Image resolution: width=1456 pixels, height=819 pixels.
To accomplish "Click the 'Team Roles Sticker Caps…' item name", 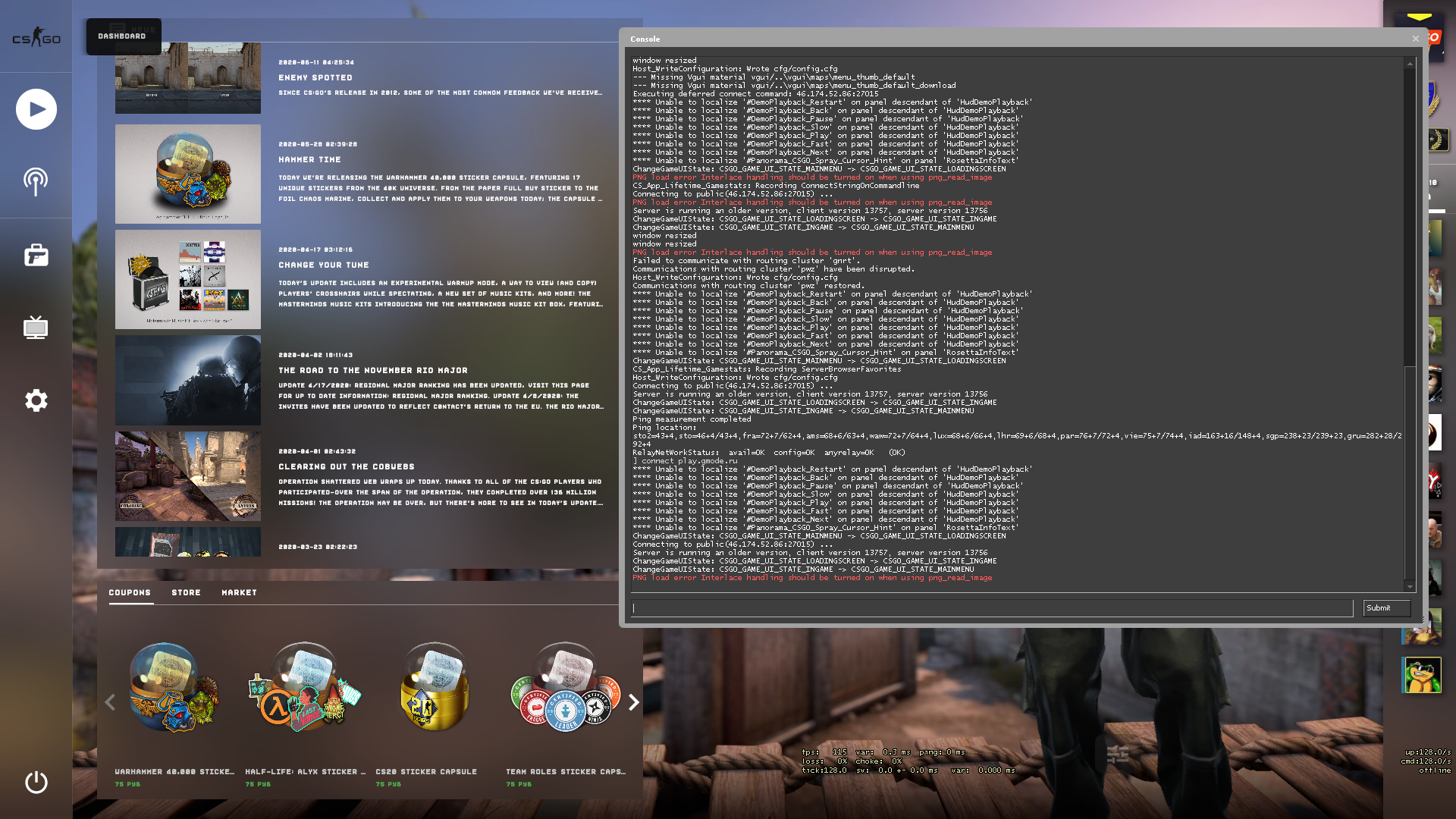I will tap(566, 771).
